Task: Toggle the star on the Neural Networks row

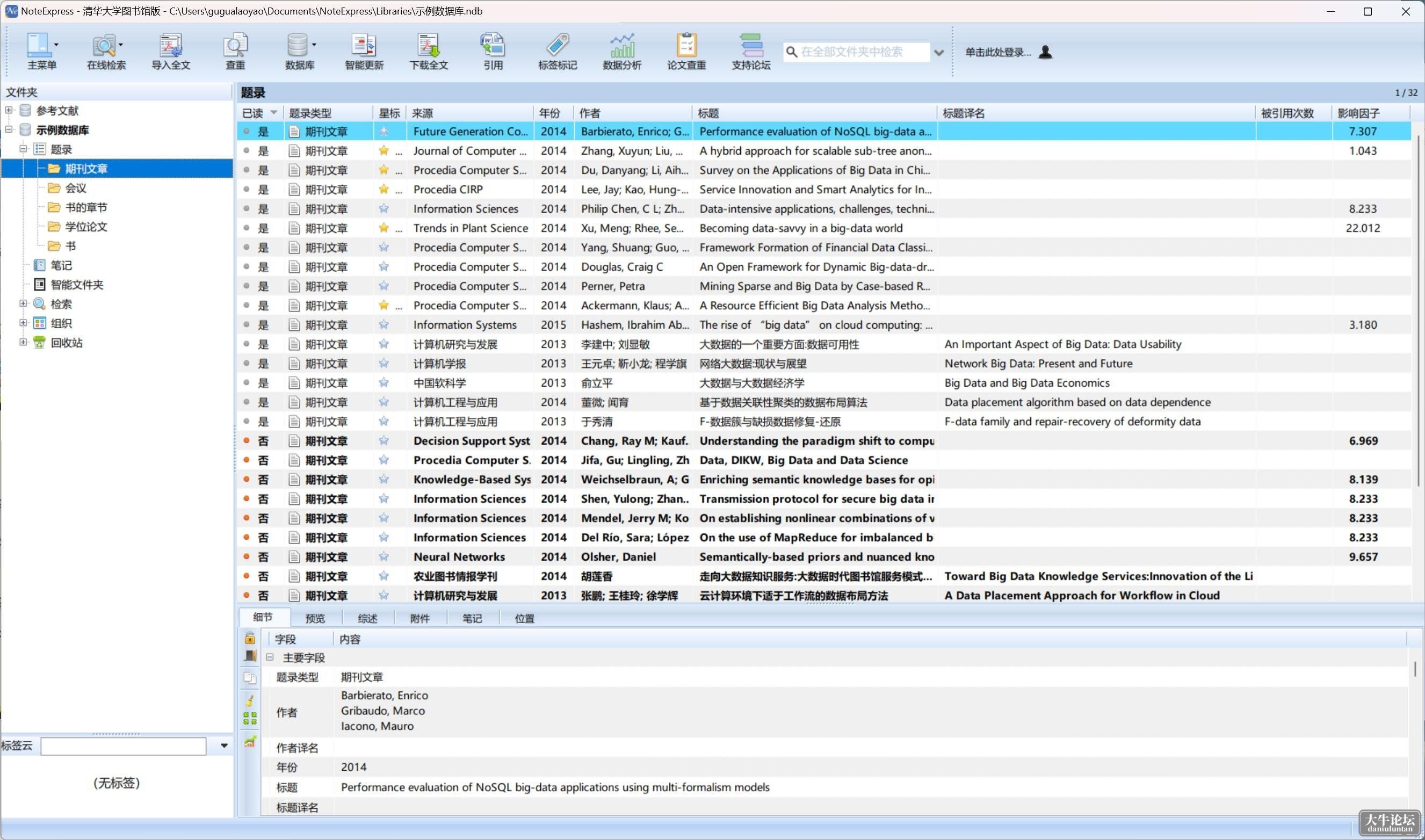Action: [x=384, y=556]
